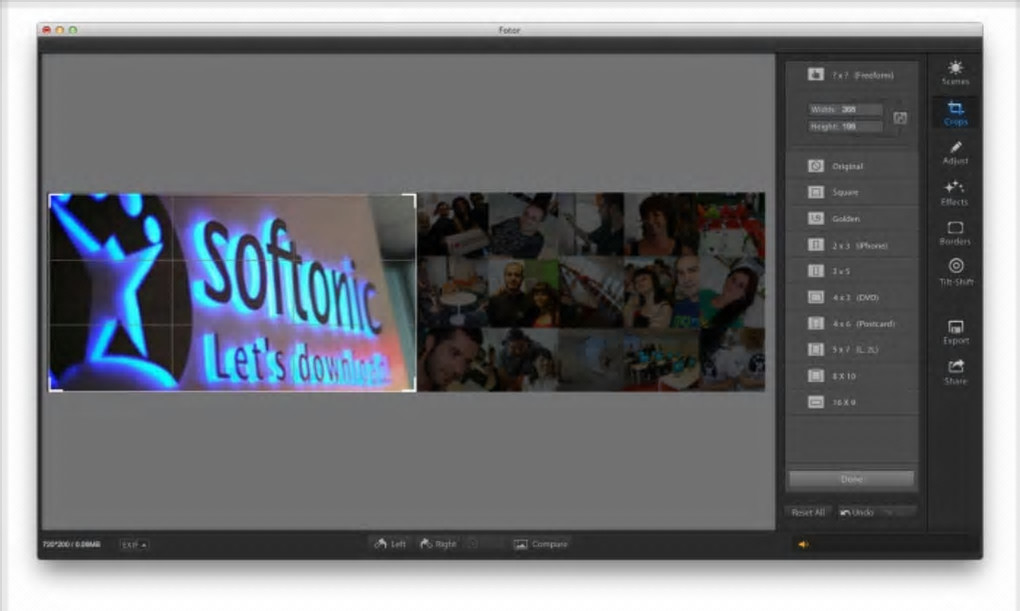Screen dimensions: 1020x611
Task: Toggle the aspect ratio lock icon
Action: 900,118
